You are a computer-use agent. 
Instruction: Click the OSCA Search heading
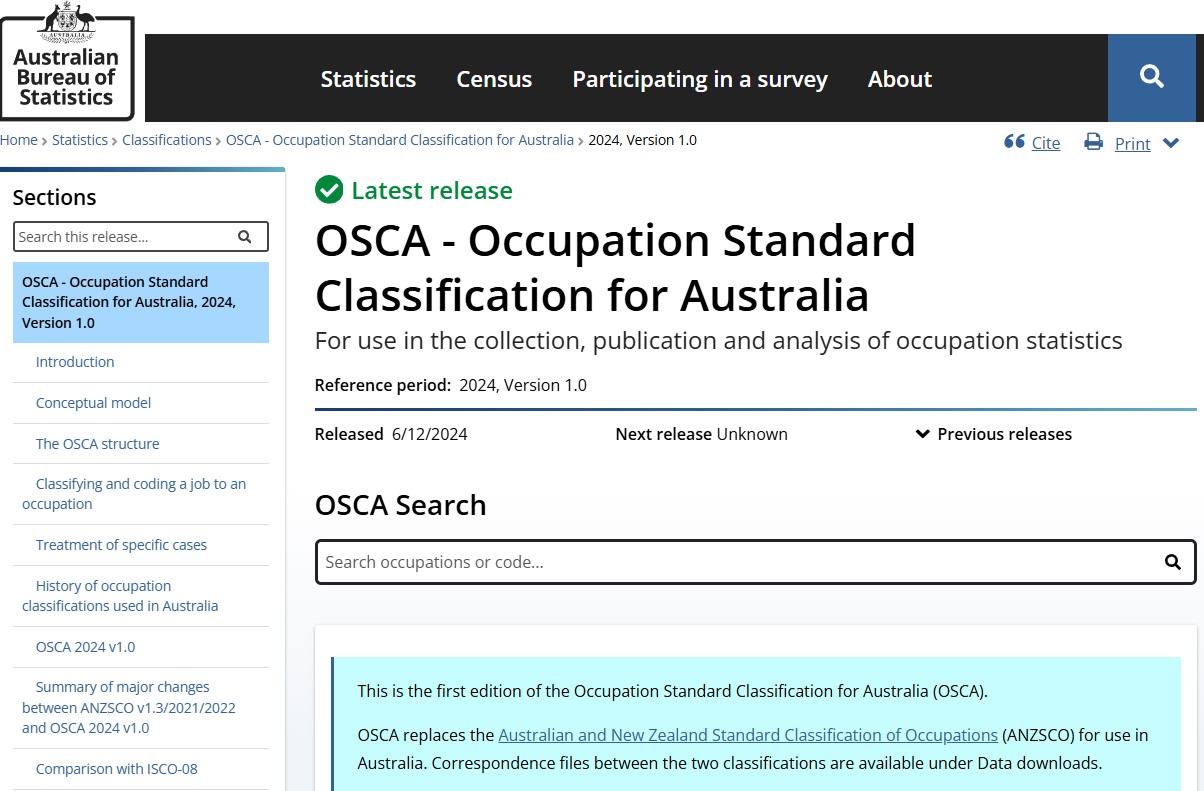click(401, 505)
